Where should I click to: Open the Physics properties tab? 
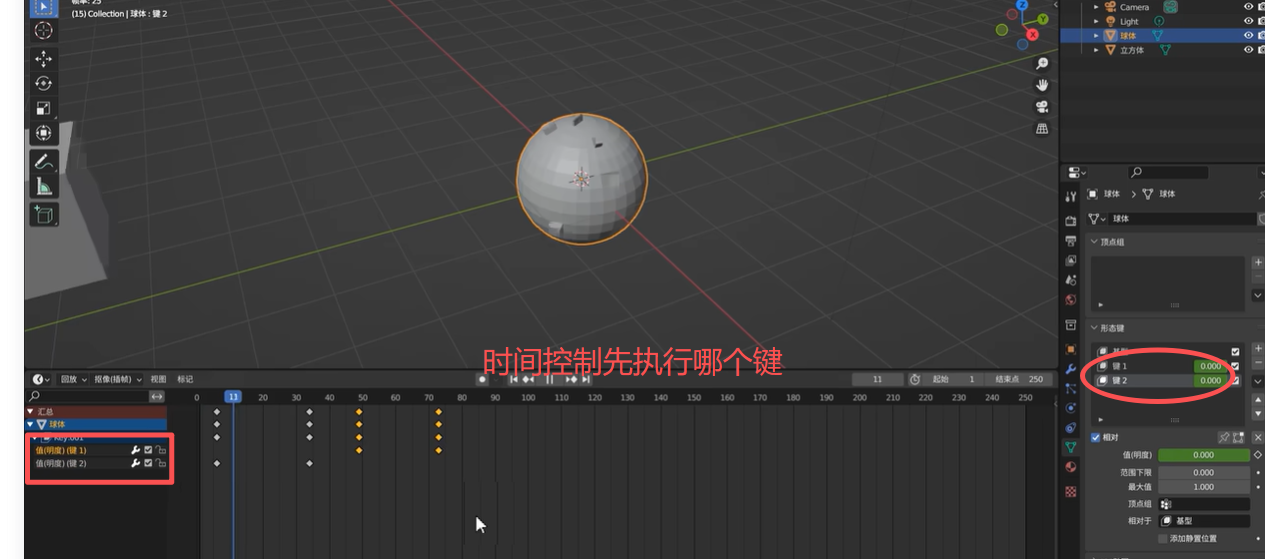tap(1071, 408)
